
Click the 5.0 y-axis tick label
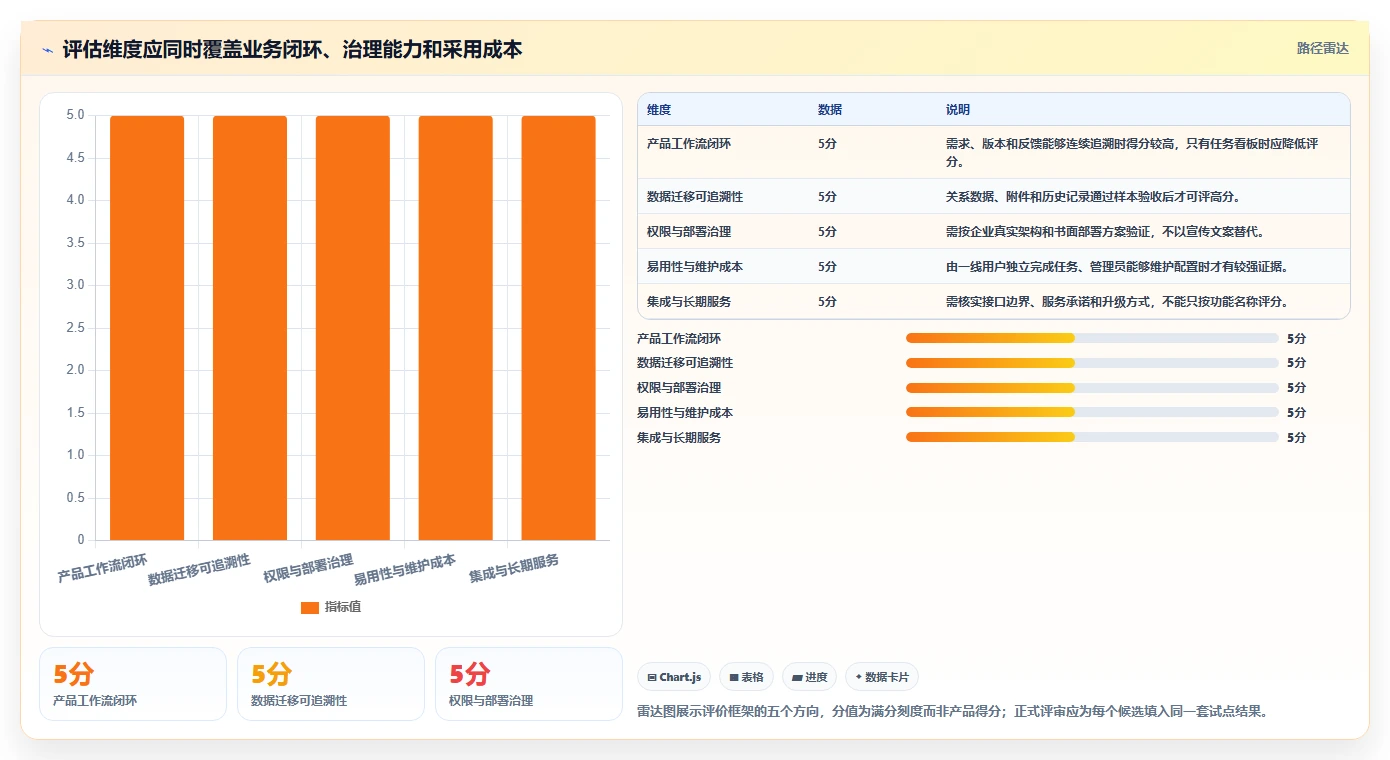75,115
